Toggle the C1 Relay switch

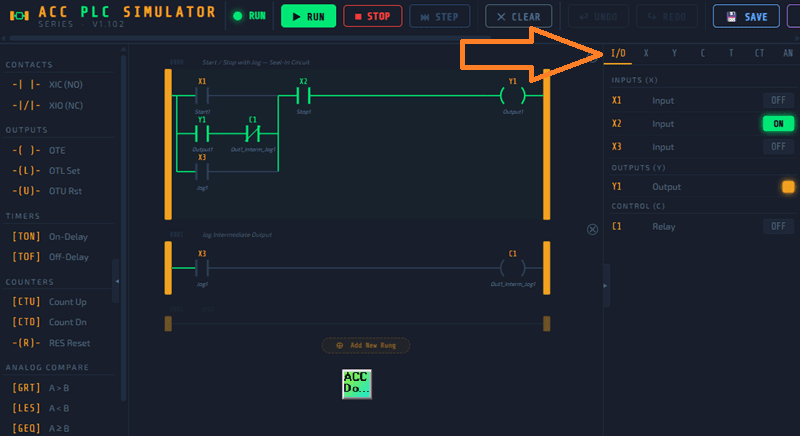click(x=777, y=226)
